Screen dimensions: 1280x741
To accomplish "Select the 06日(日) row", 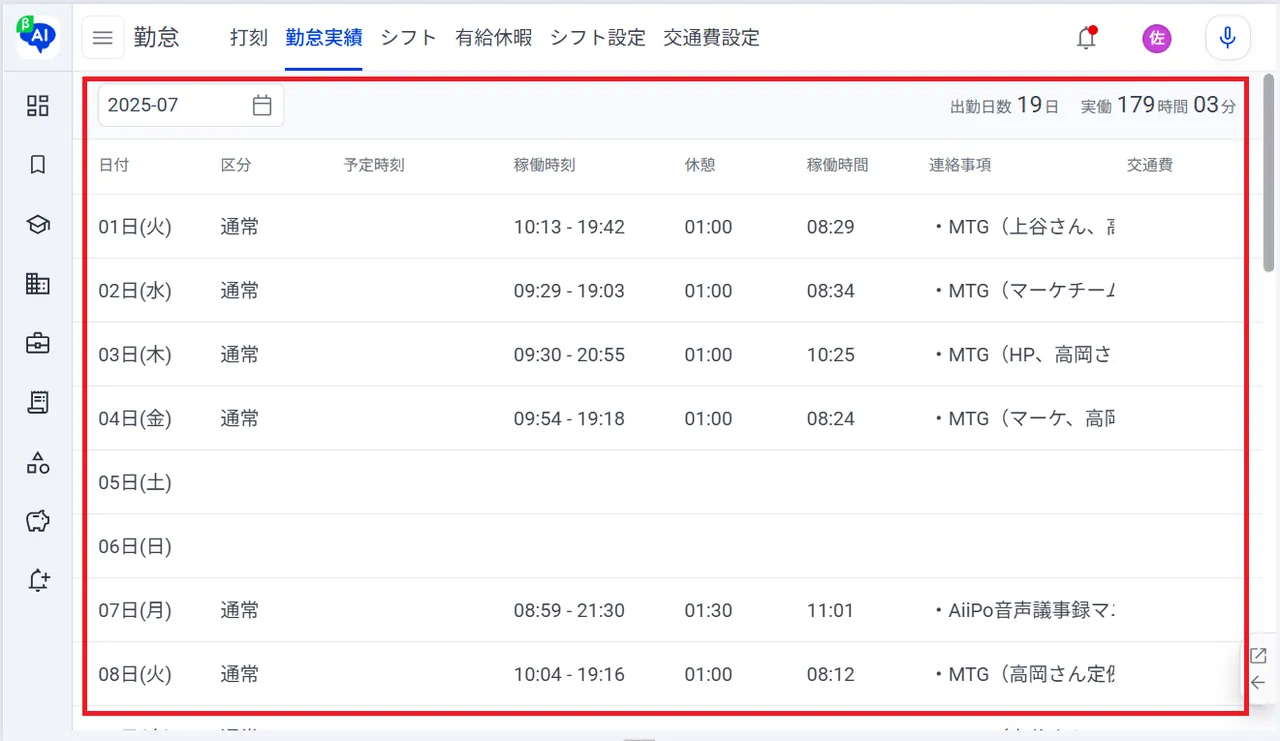I will [666, 546].
